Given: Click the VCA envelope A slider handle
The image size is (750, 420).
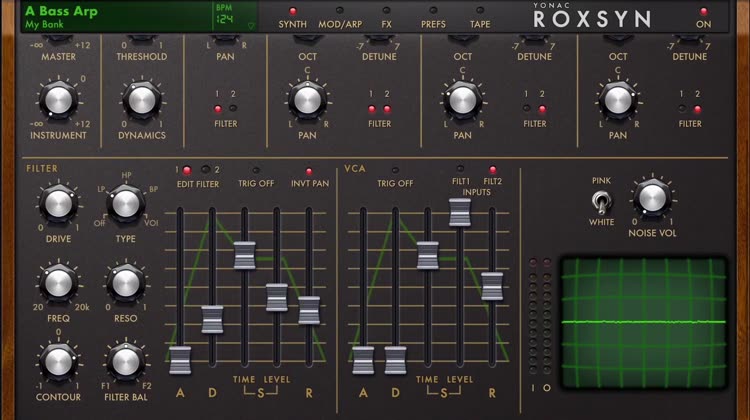Looking at the screenshot, I should click(x=363, y=360).
